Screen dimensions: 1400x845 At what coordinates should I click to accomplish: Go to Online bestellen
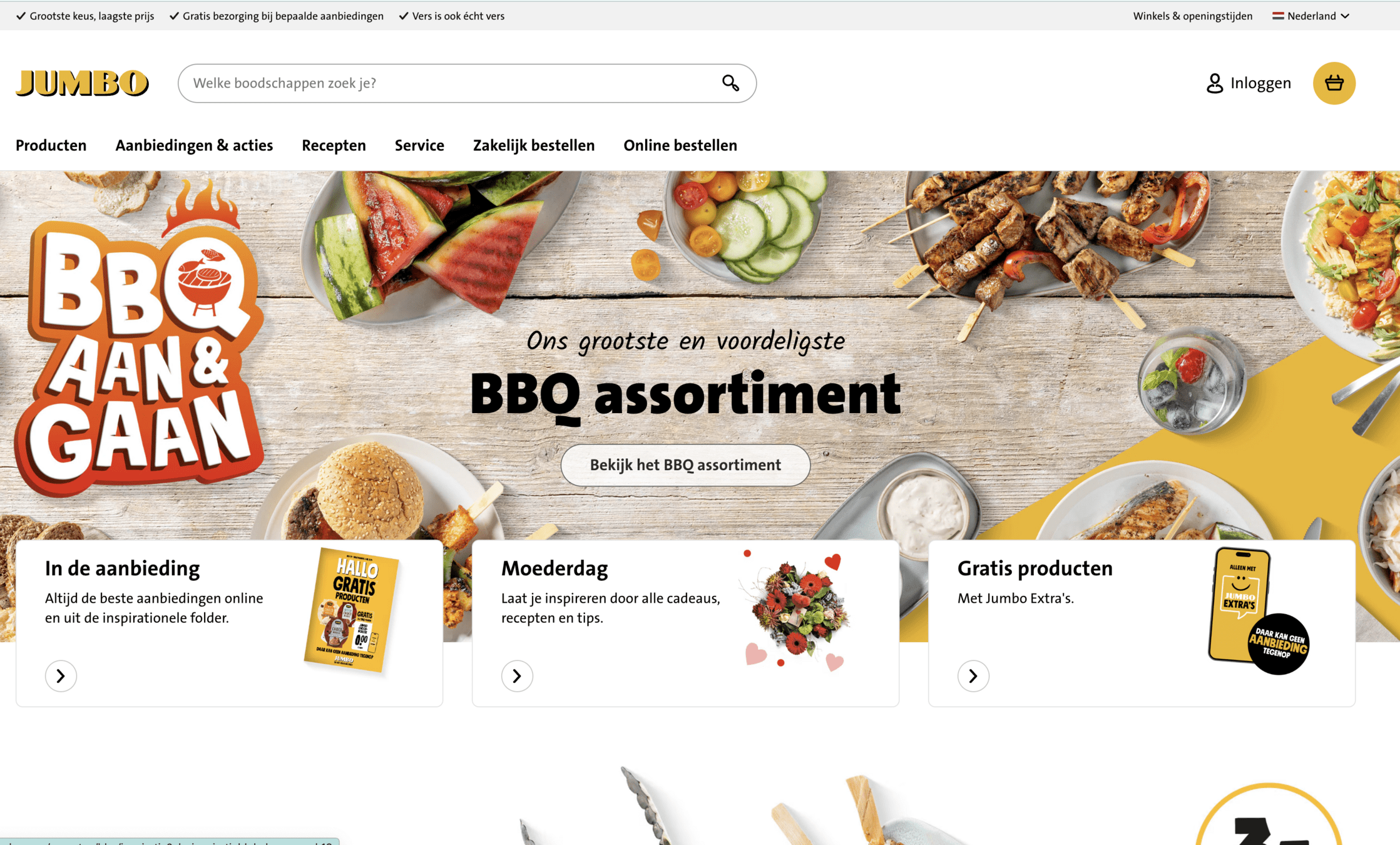pyautogui.click(x=680, y=145)
